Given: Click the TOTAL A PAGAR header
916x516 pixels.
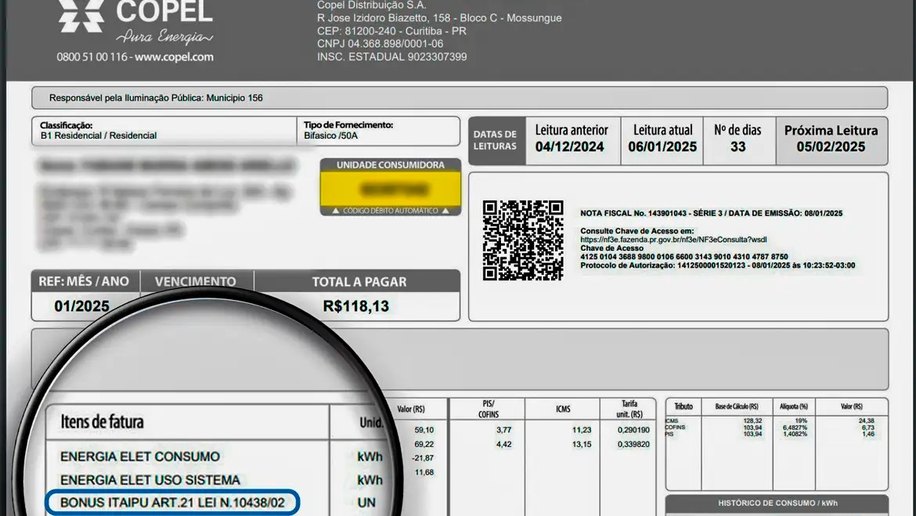Looking at the screenshot, I should 359,282.
